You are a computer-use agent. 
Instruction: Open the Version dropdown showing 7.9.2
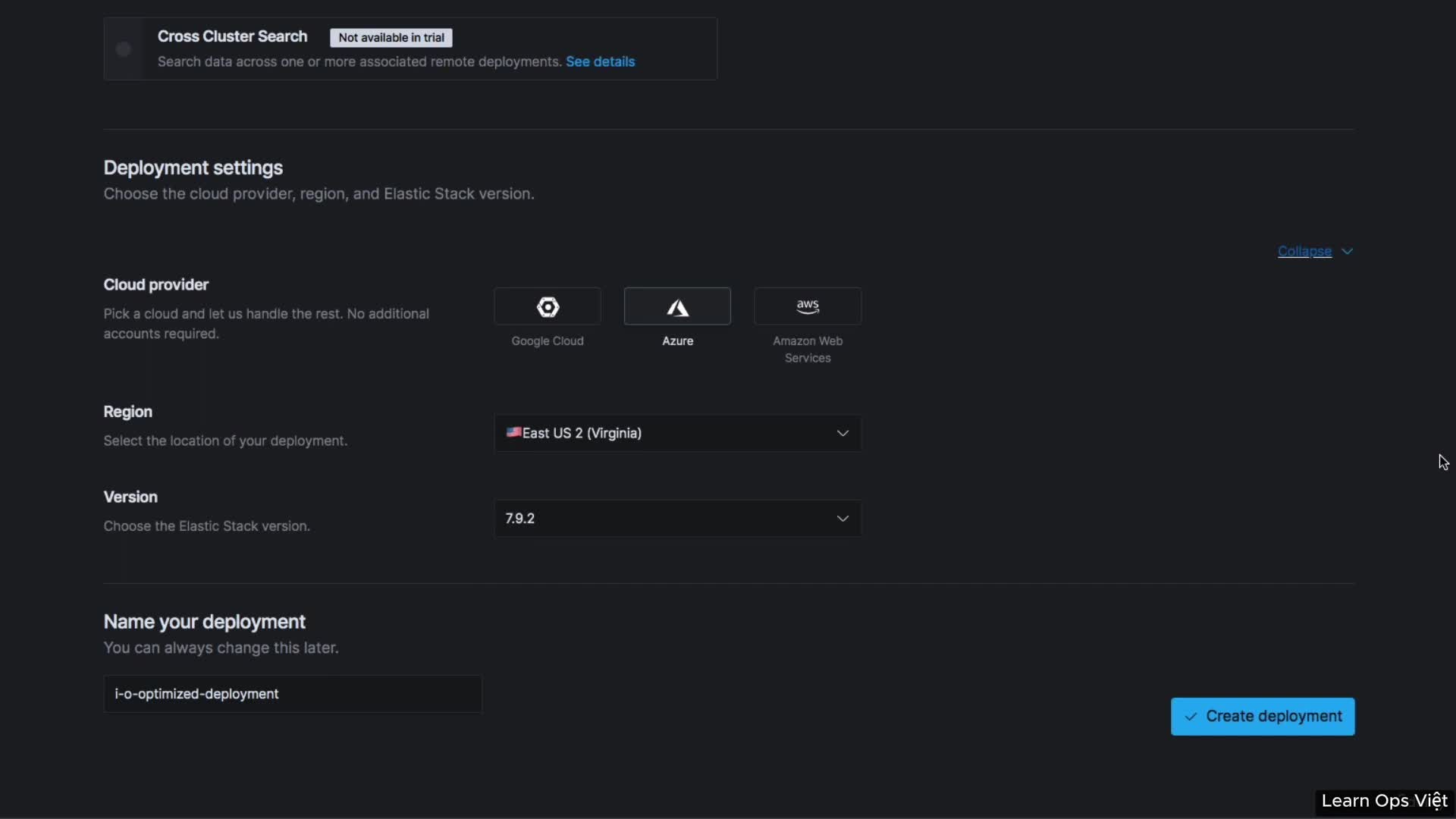(677, 519)
